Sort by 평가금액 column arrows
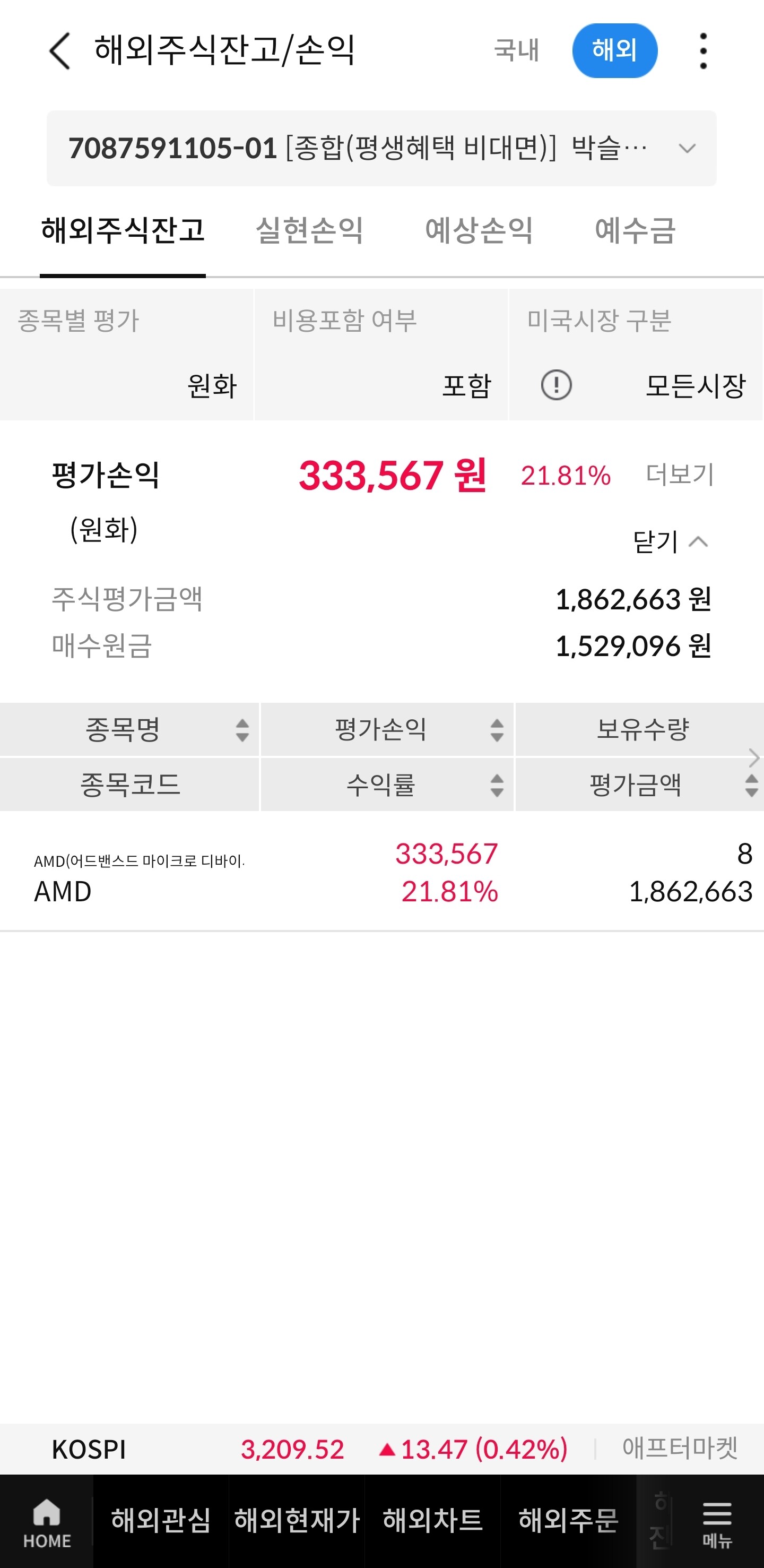The image size is (764, 1568). pos(751,785)
